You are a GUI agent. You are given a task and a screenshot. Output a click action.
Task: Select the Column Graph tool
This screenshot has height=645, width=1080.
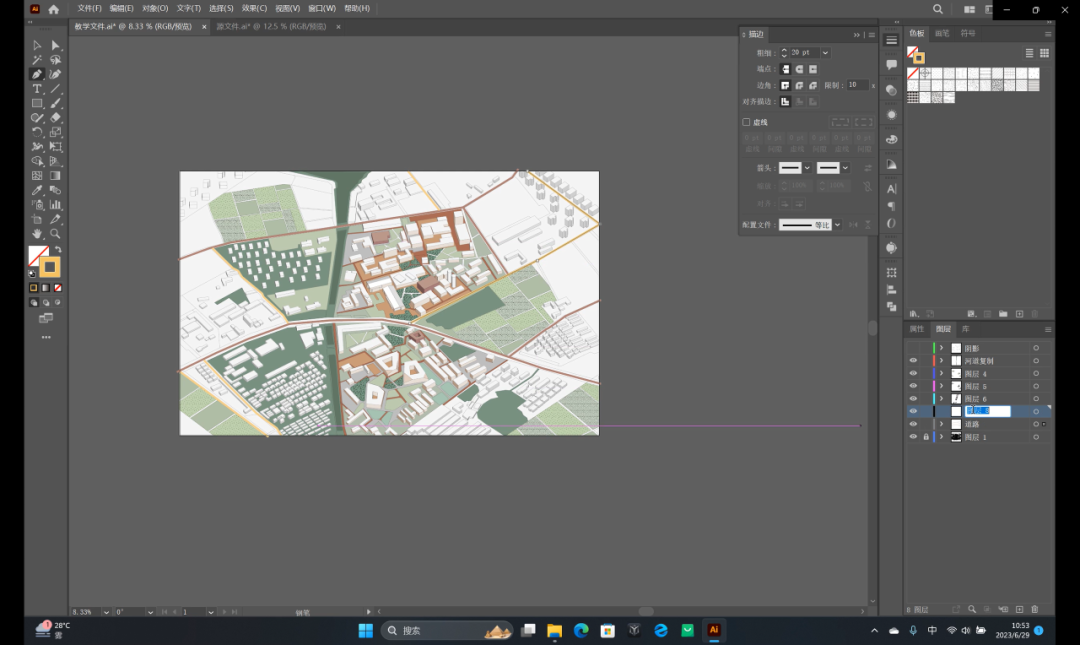click(x=56, y=205)
